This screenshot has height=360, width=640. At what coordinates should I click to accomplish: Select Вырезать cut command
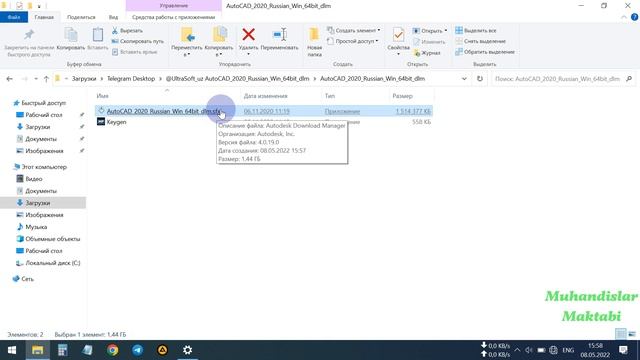[x=127, y=31]
